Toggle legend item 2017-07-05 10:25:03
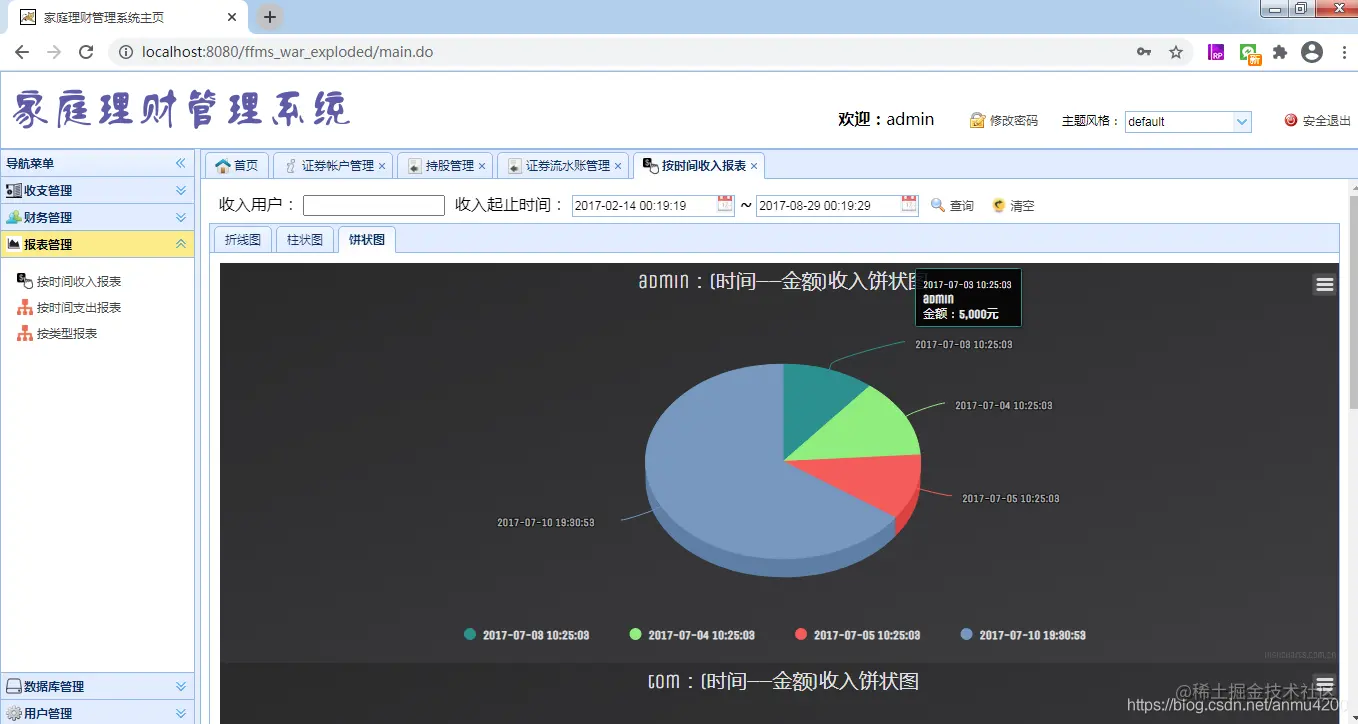 point(858,635)
